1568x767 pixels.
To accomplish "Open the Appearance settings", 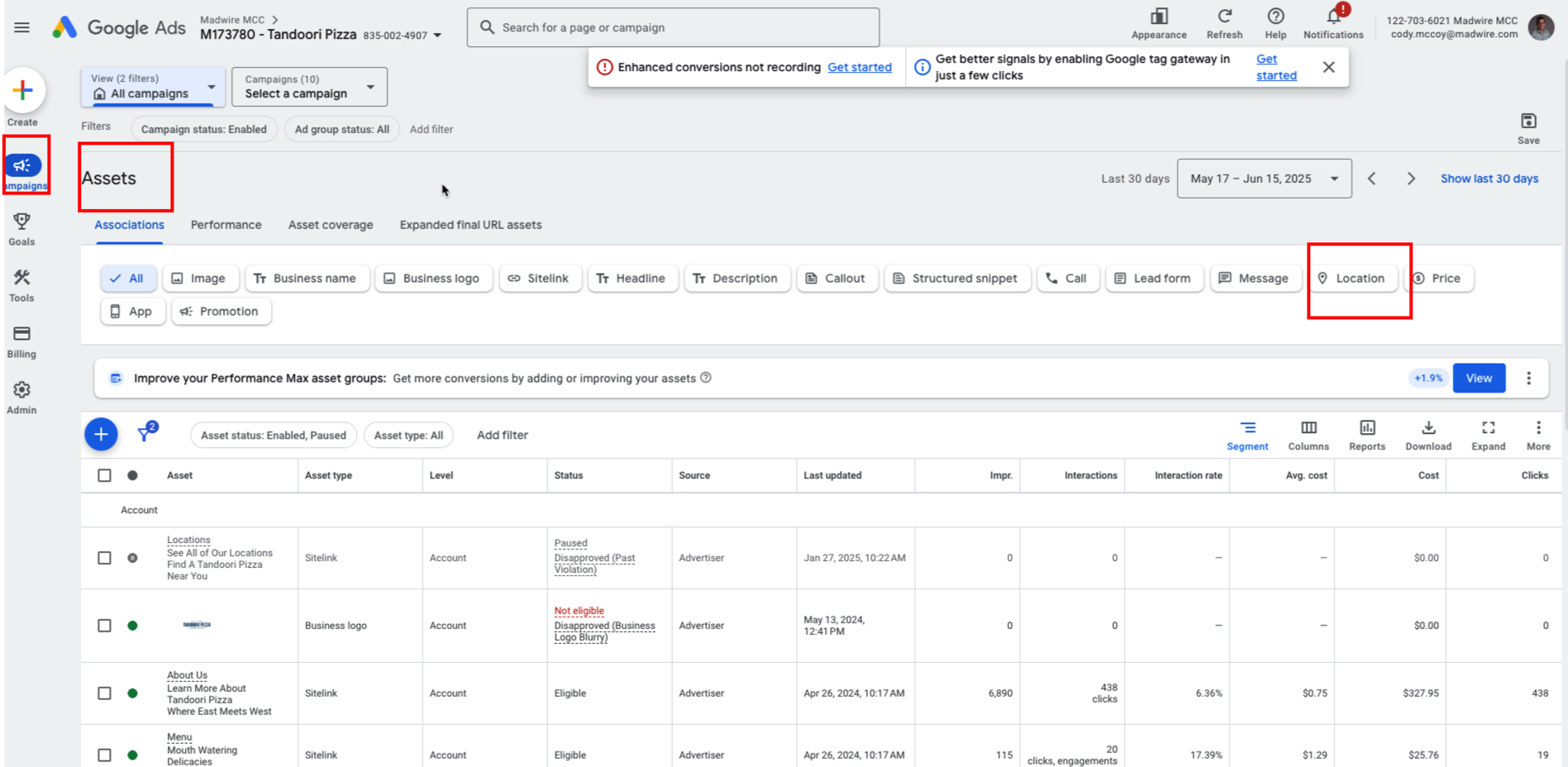I will coord(1159,23).
